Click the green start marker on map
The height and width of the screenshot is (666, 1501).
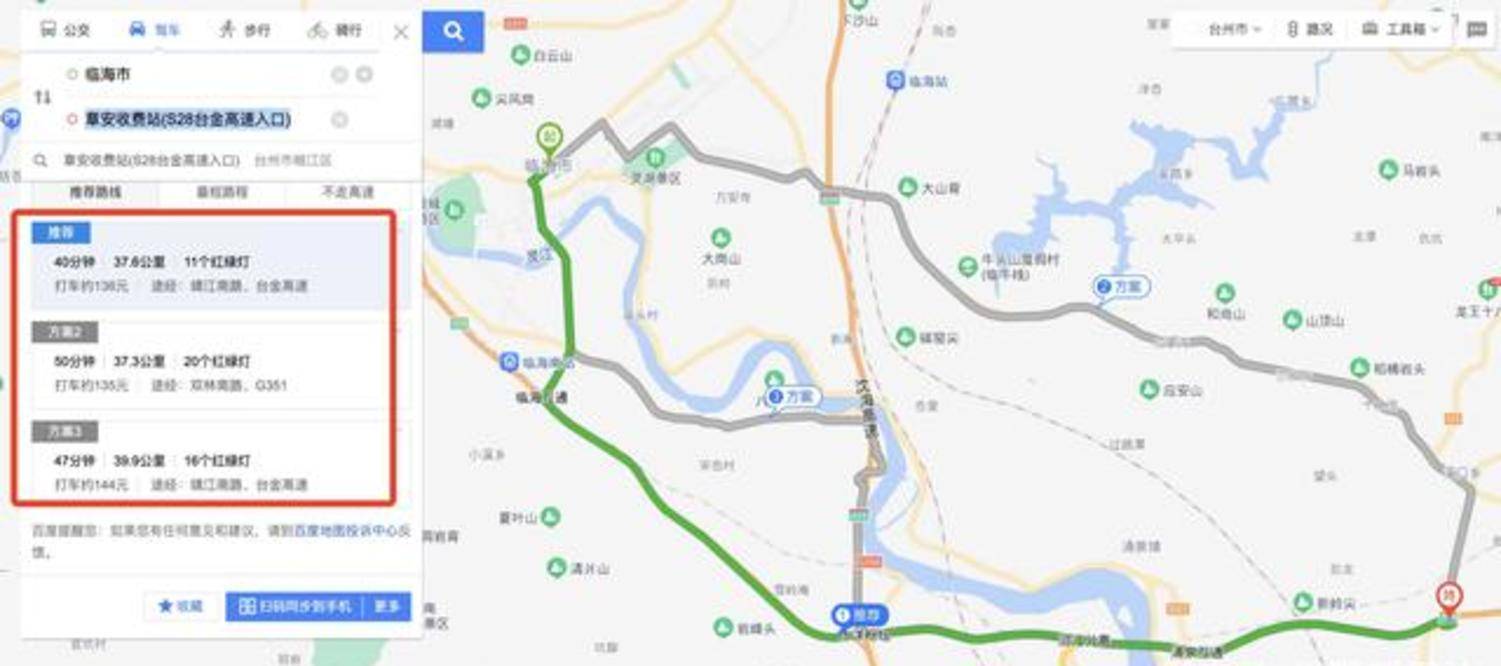548,138
